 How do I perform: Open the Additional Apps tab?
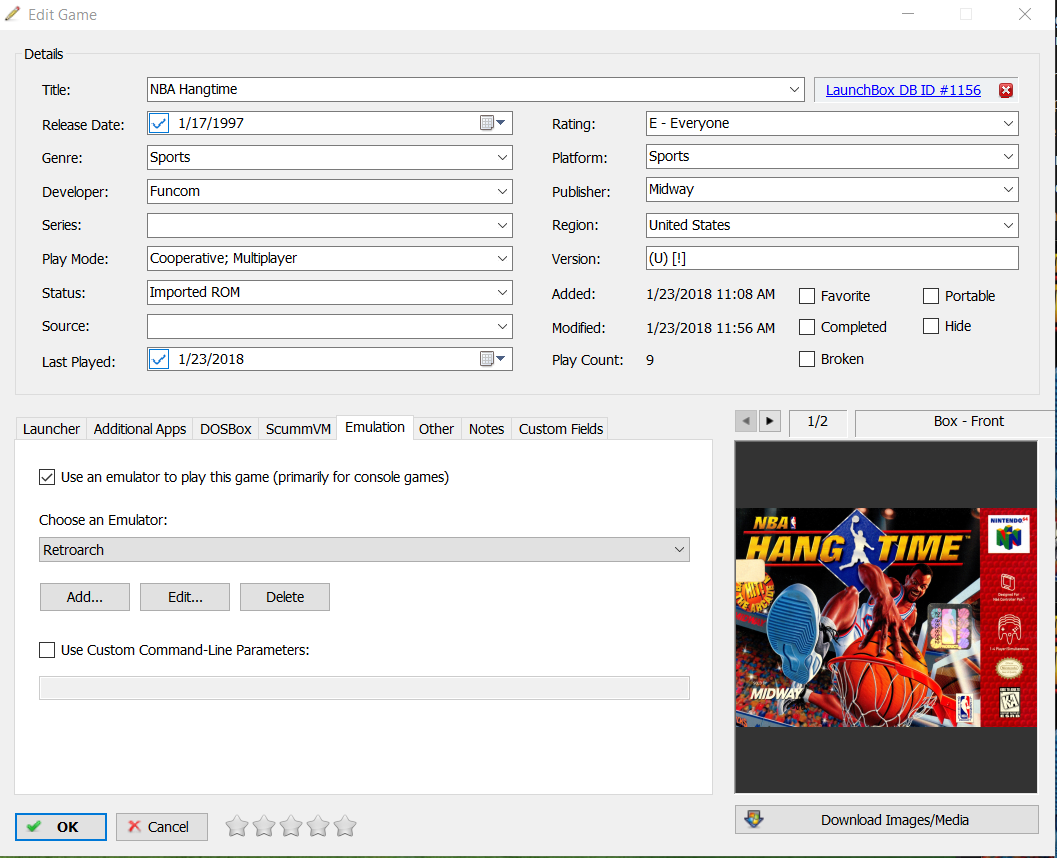pos(140,429)
